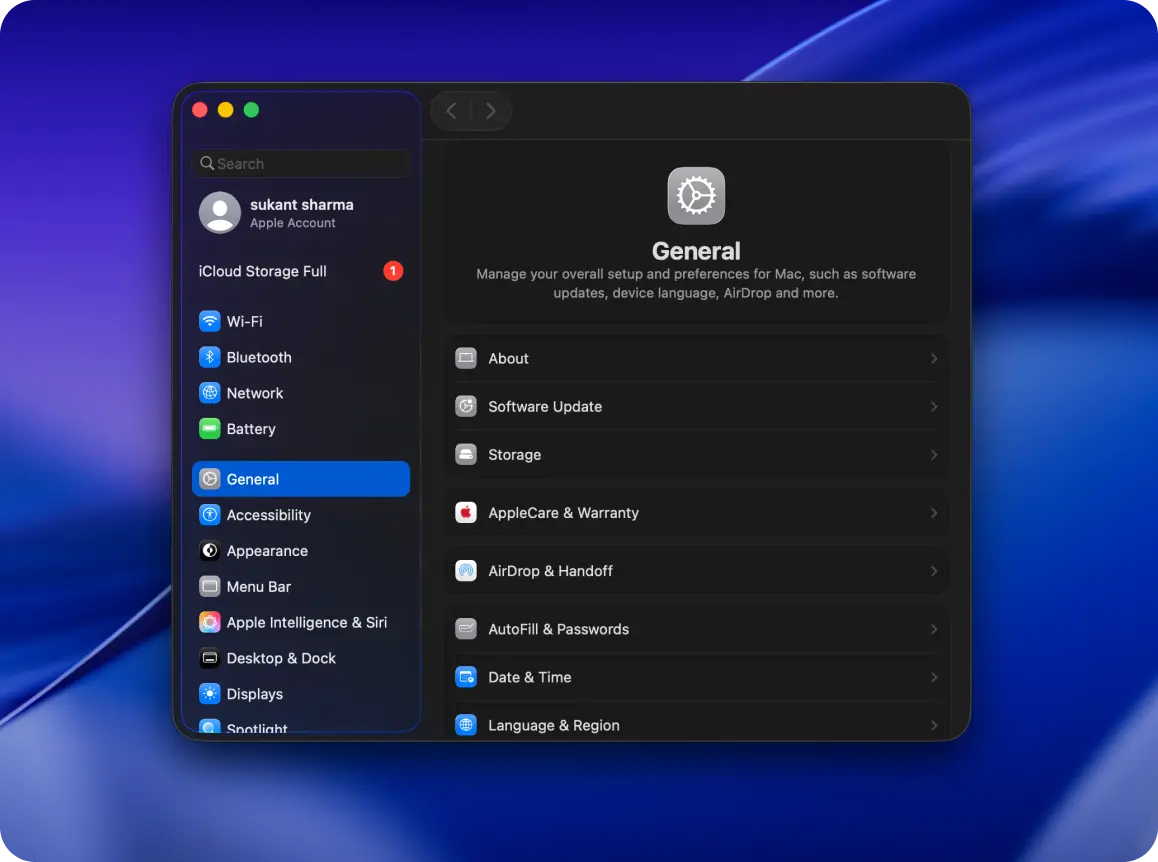Open the Storage label
1158x862 pixels.
514,455
